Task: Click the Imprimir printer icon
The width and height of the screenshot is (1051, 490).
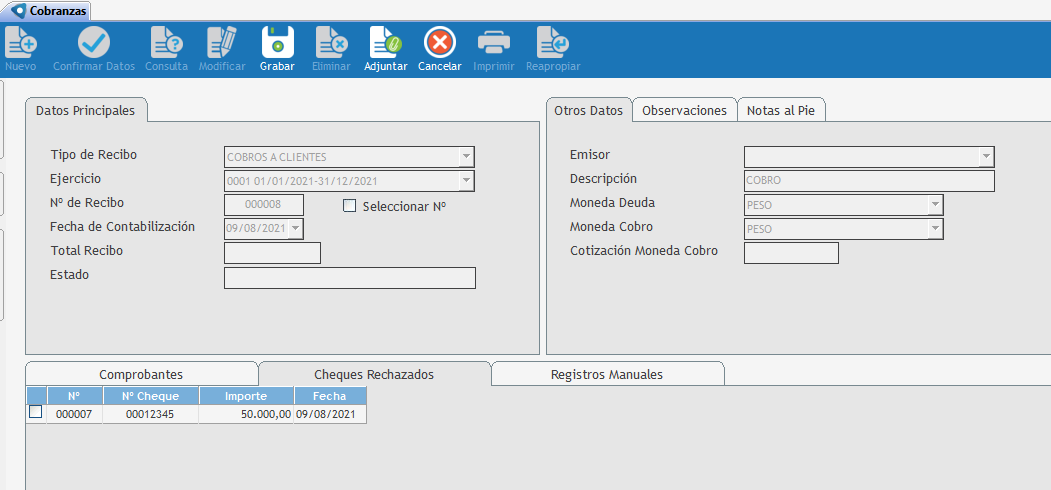Action: point(494,43)
